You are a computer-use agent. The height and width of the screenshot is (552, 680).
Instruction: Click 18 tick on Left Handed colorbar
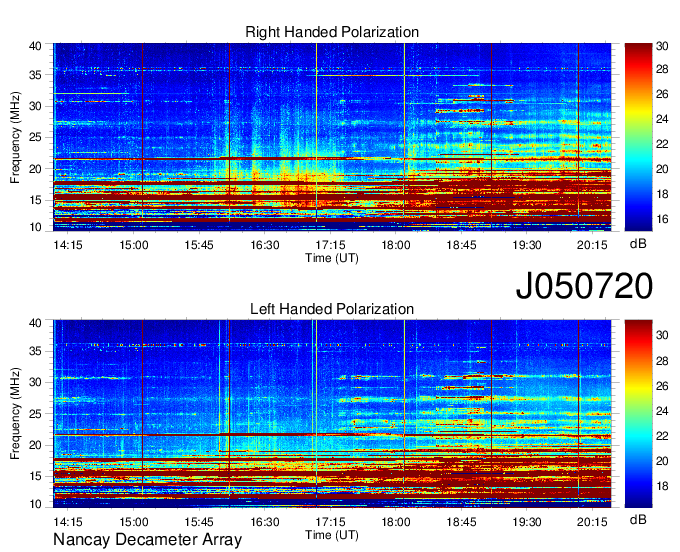(662, 487)
